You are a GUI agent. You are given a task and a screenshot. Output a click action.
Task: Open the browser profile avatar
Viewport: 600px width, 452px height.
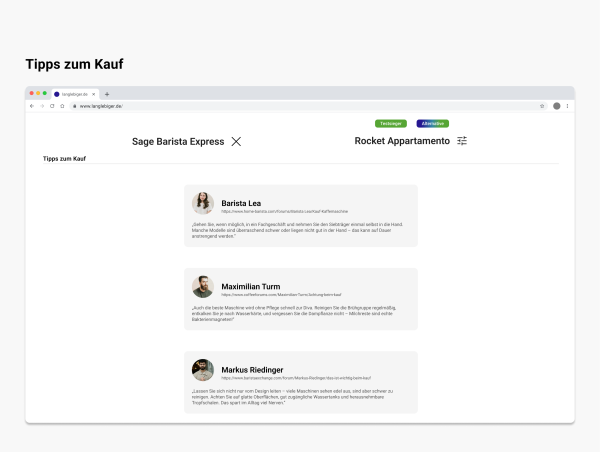[x=556, y=105]
